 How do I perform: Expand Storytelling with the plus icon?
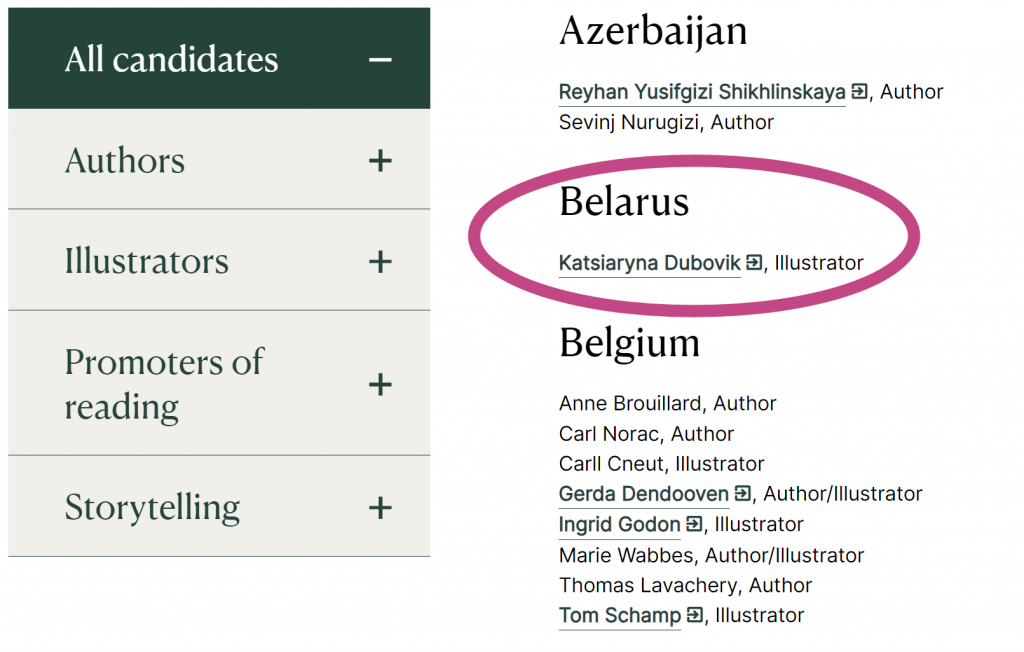pos(380,507)
